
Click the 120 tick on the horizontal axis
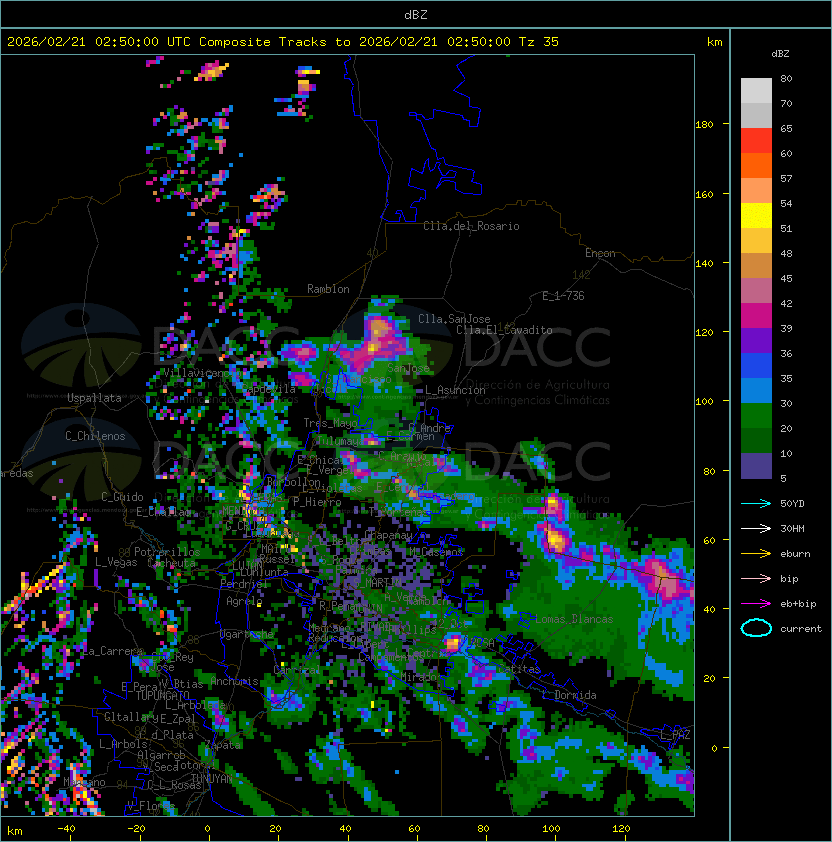tap(621, 829)
